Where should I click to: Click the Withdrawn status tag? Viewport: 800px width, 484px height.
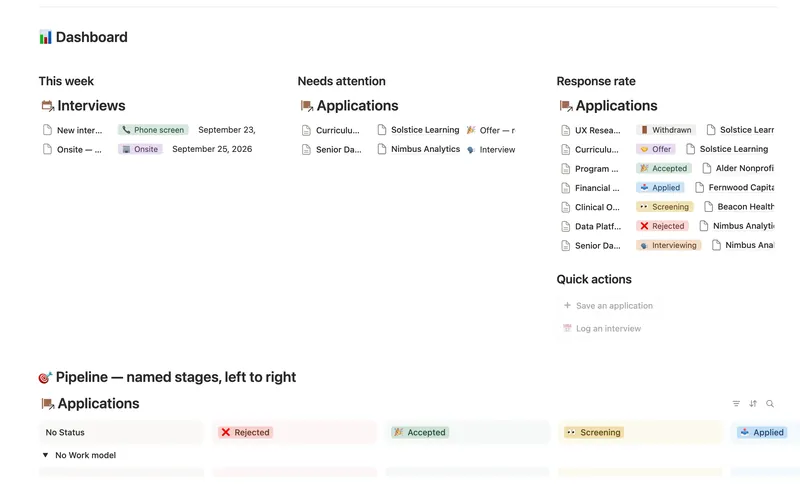coord(666,130)
